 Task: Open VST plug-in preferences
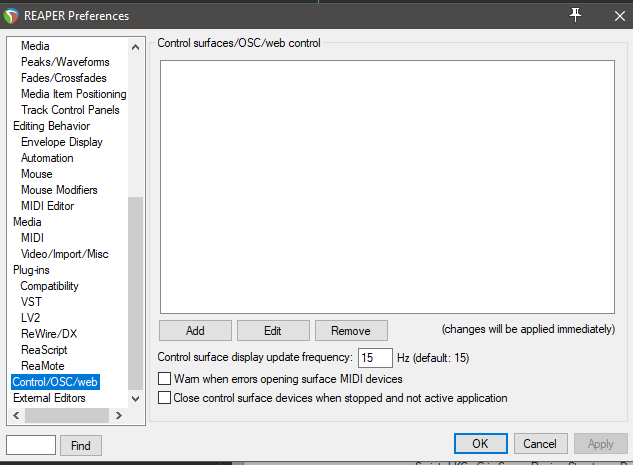pos(31,302)
